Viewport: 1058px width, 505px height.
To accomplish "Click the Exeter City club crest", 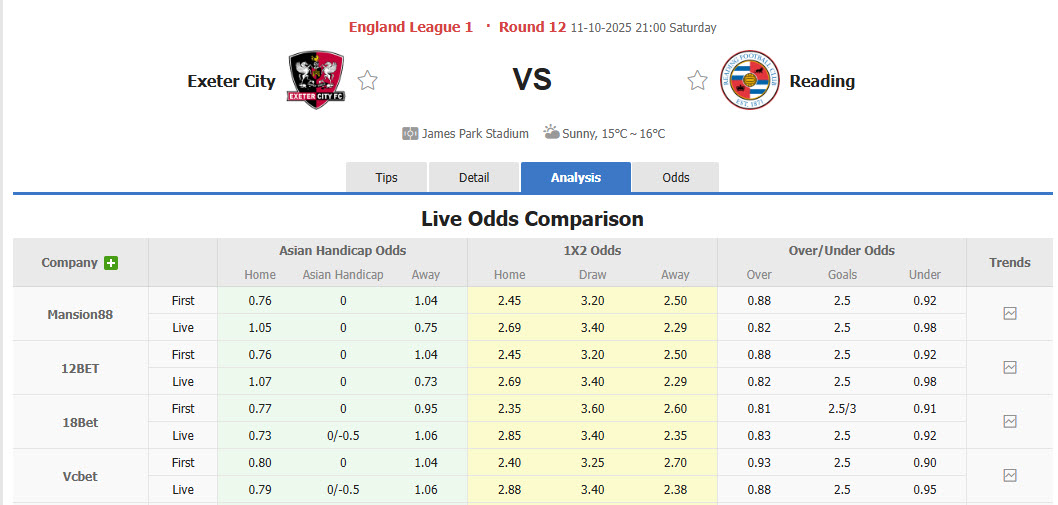I will (316, 80).
